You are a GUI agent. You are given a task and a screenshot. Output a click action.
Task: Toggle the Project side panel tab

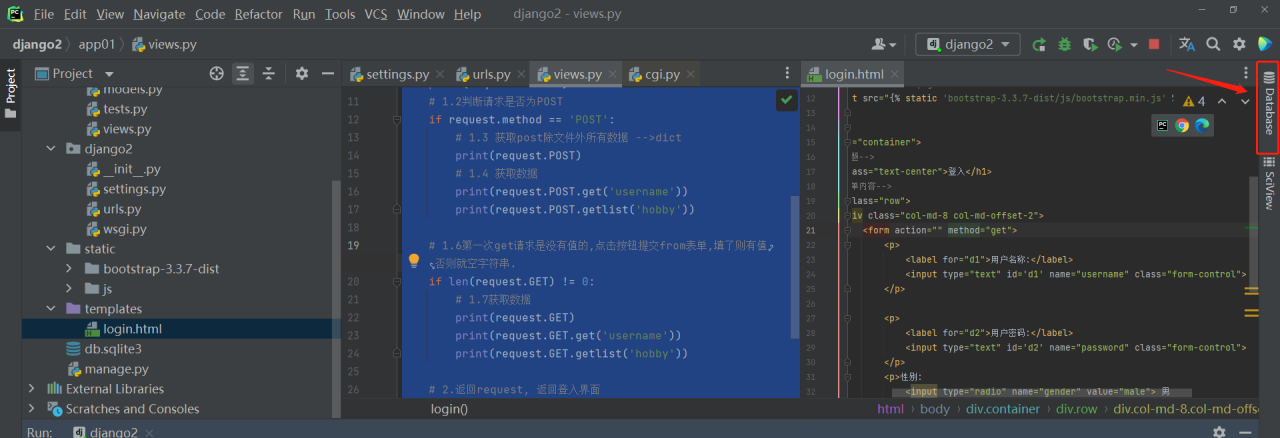[11, 92]
